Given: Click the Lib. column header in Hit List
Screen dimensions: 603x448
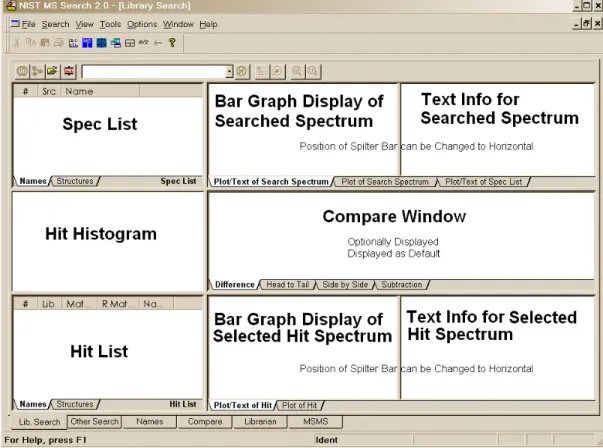Looking at the screenshot, I should click(49, 304).
